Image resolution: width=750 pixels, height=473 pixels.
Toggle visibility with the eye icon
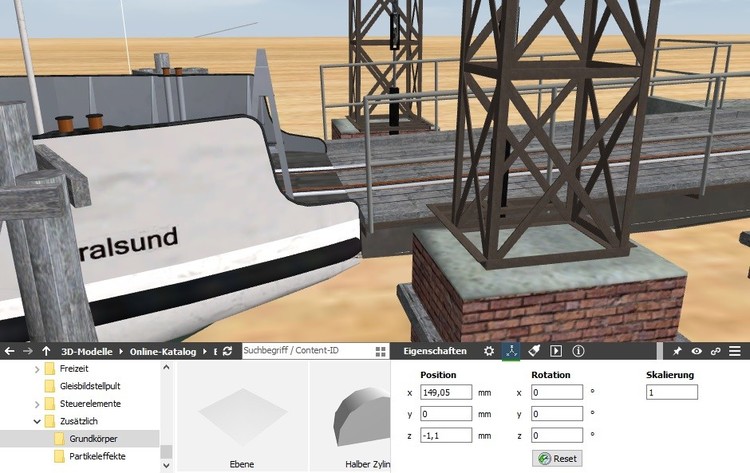[x=696, y=352]
